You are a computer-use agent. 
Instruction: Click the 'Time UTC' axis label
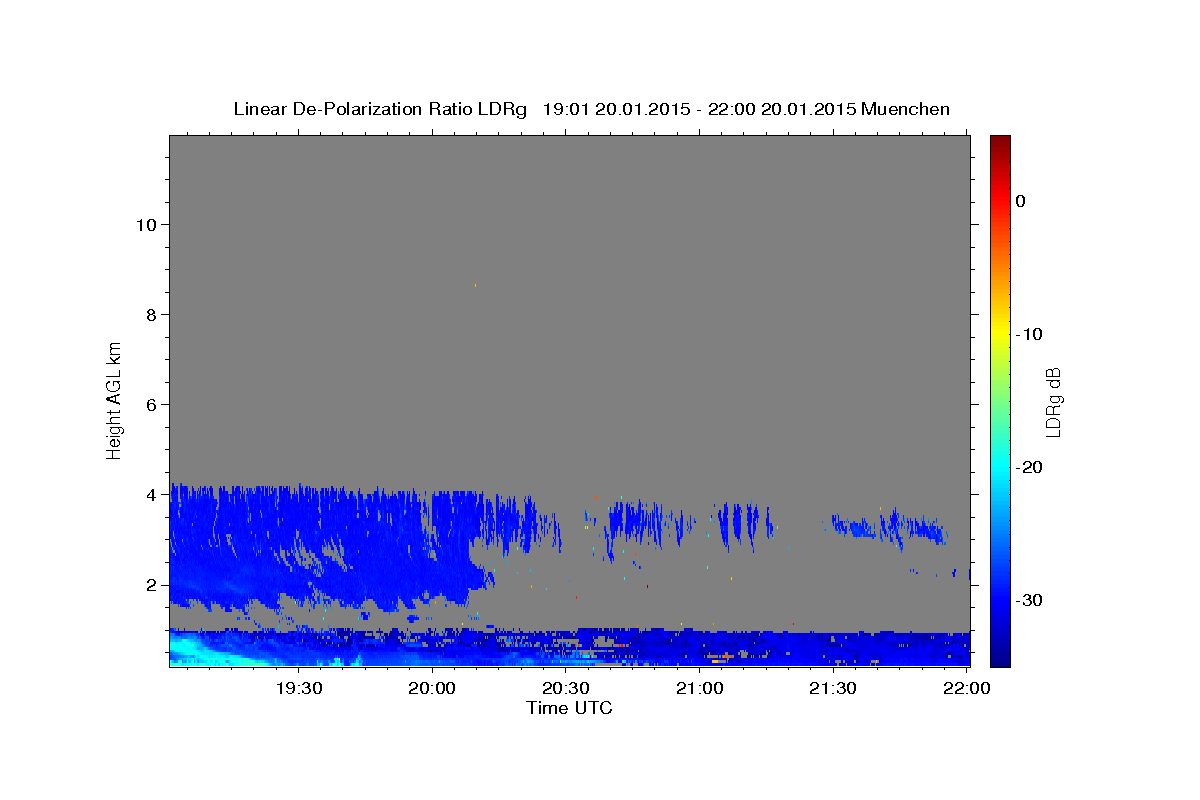tap(569, 708)
